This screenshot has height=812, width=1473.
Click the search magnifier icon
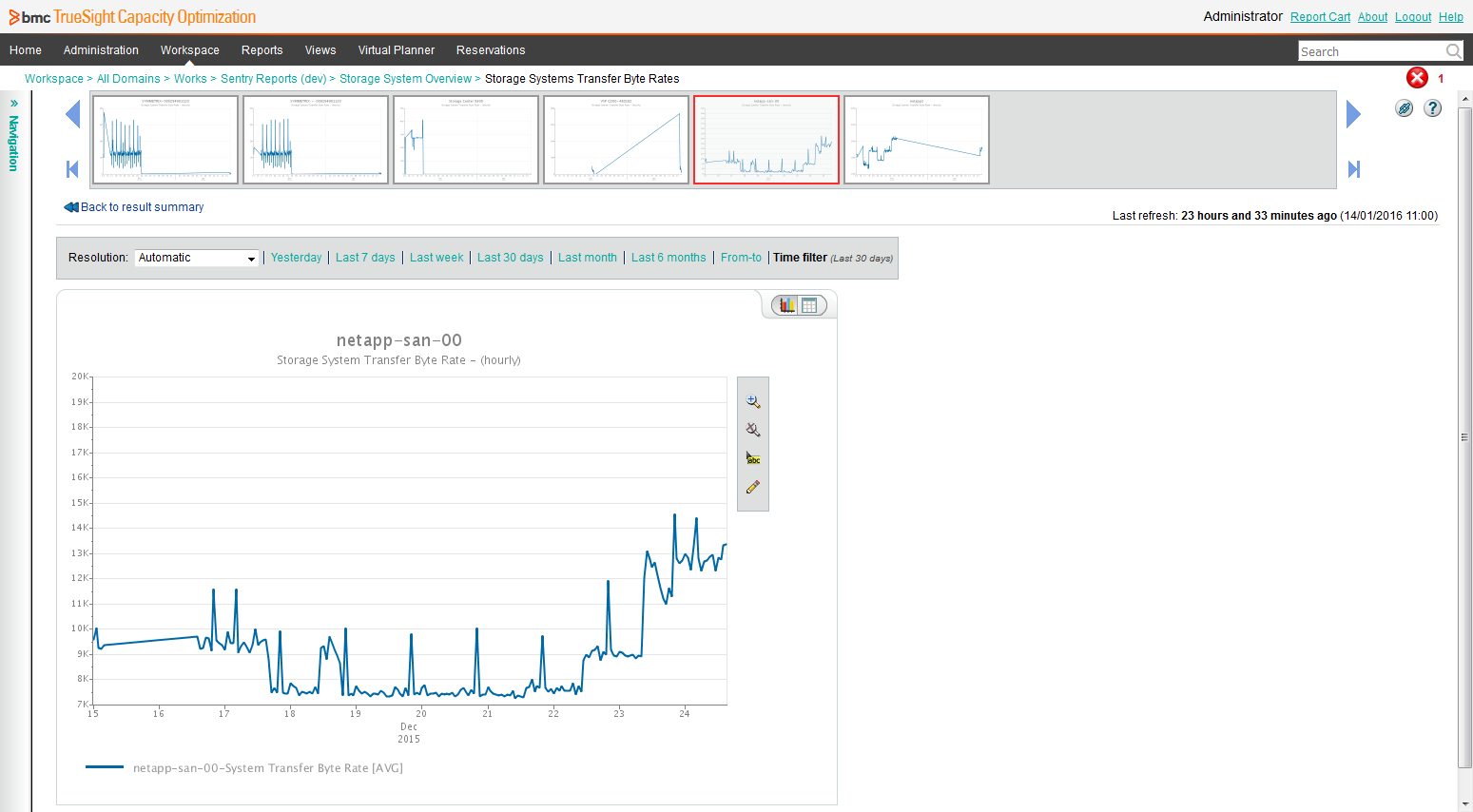coord(1453,51)
